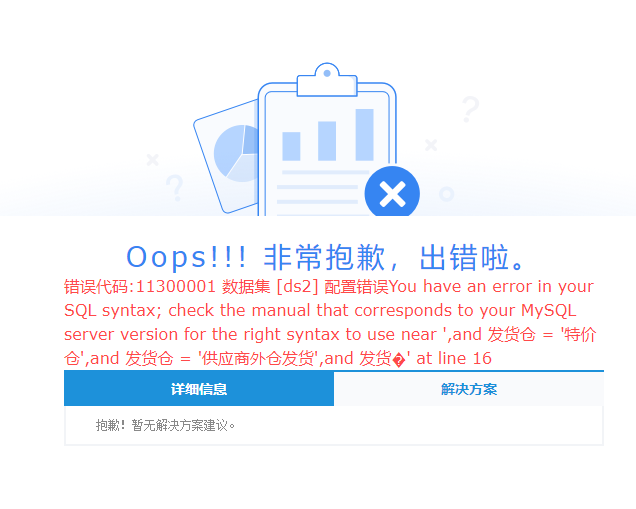Click the pie chart card illustration
The width and height of the screenshot is (636, 509).
click(227, 156)
